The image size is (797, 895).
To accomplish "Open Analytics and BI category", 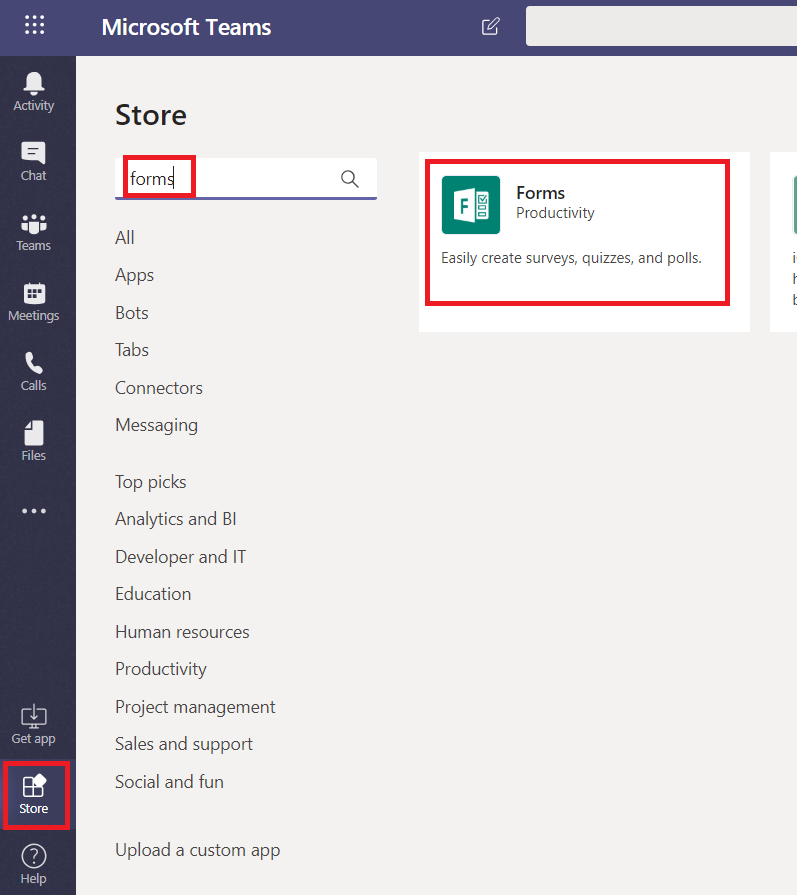I will 176,519.
